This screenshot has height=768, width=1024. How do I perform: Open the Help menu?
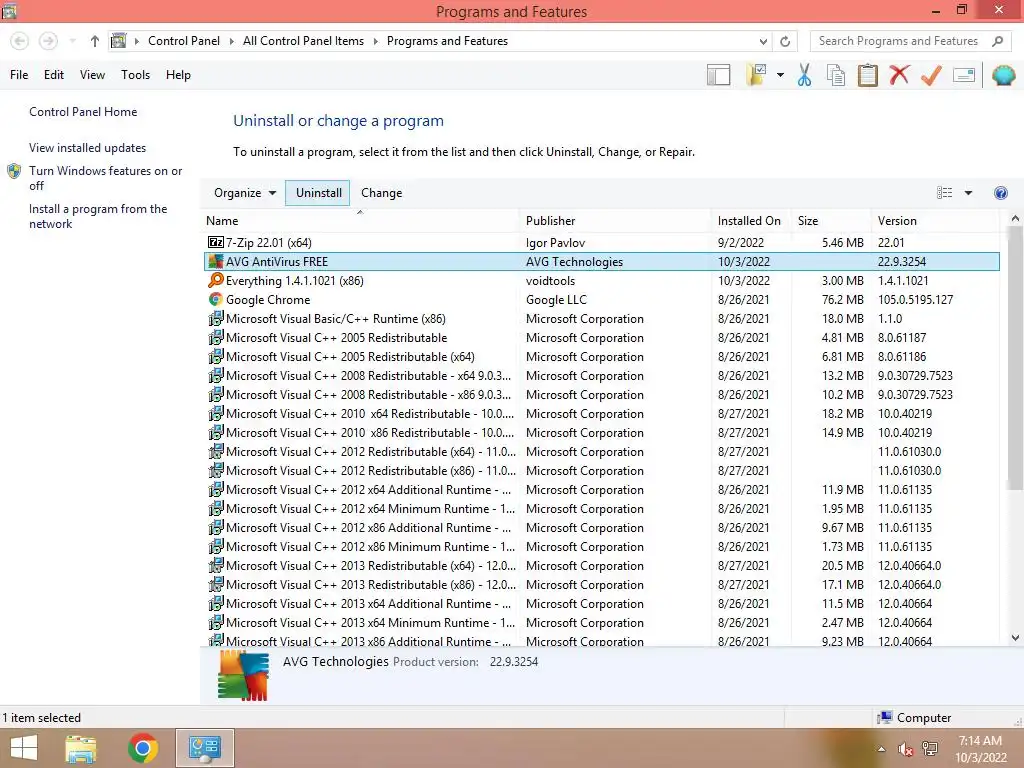178,75
